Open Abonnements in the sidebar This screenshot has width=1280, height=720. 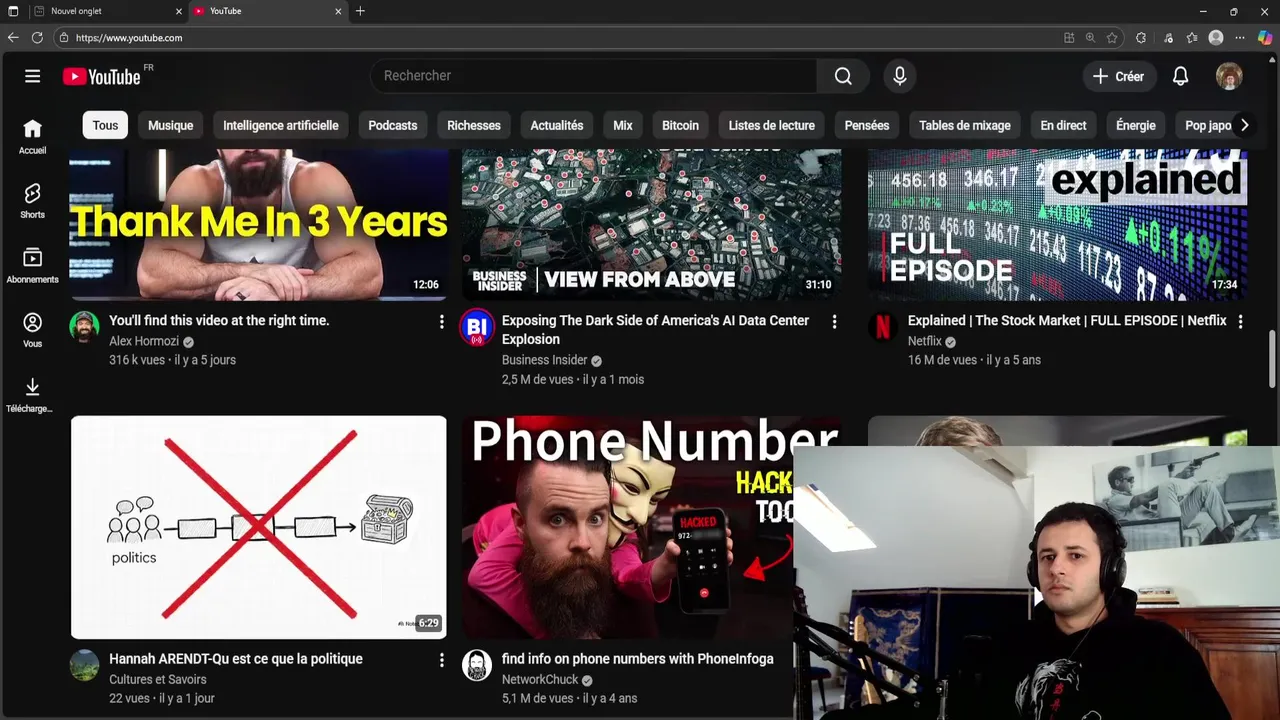[x=32, y=266]
